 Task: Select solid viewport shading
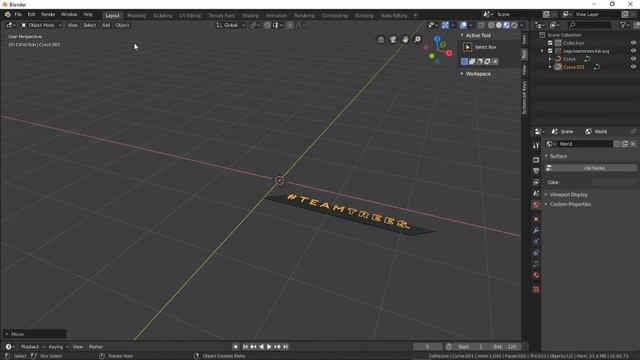pyautogui.click(x=499, y=25)
